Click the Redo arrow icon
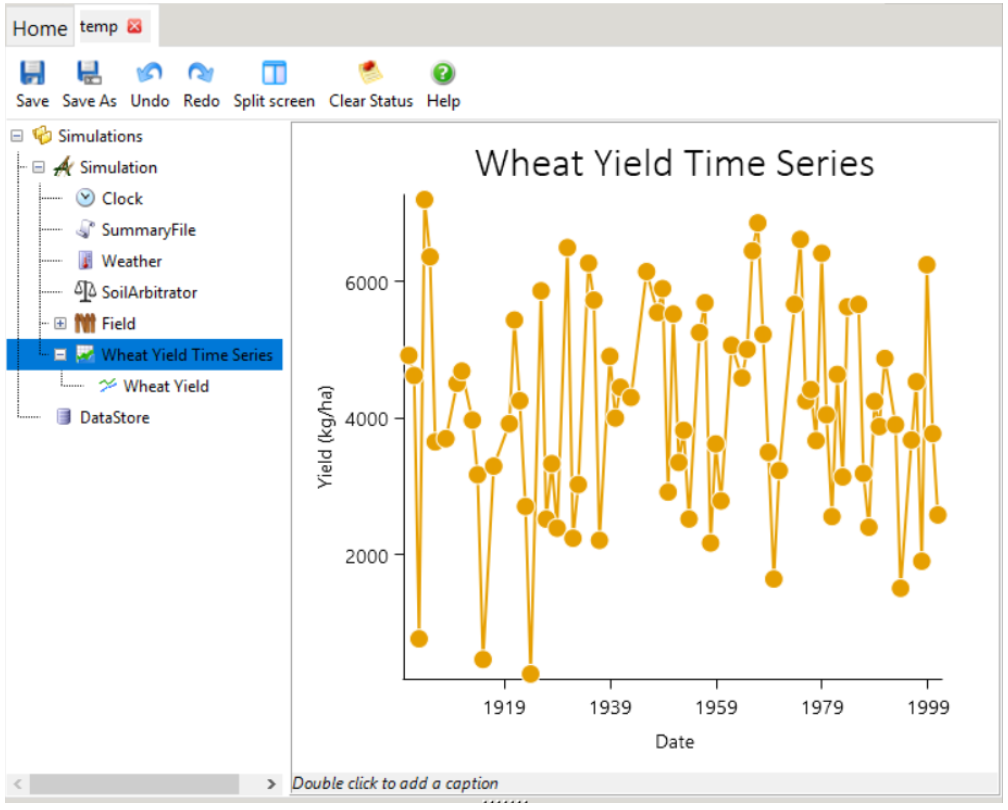 click(x=201, y=73)
